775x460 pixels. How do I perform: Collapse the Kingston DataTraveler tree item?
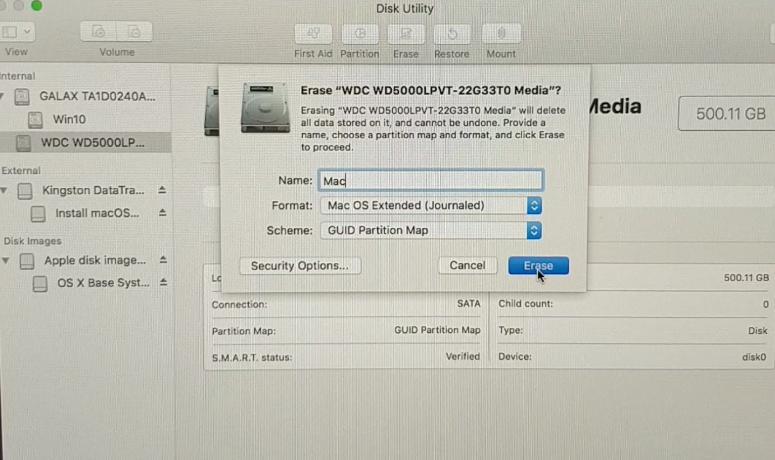tap(4, 190)
